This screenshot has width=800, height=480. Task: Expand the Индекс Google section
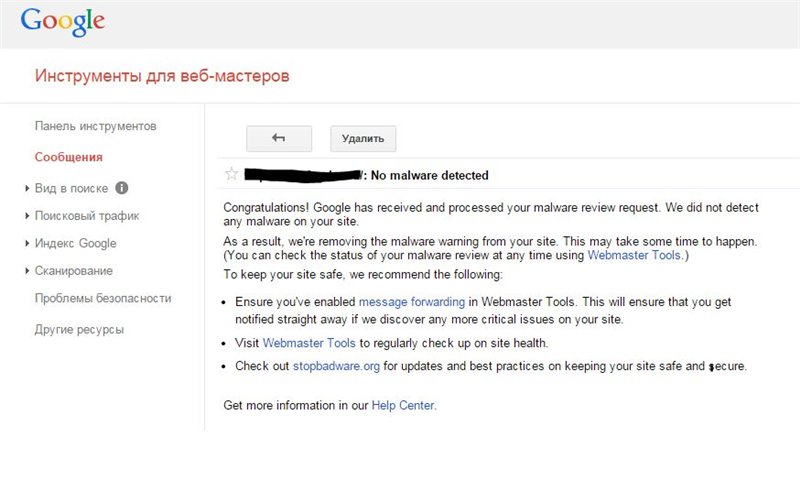point(27,243)
